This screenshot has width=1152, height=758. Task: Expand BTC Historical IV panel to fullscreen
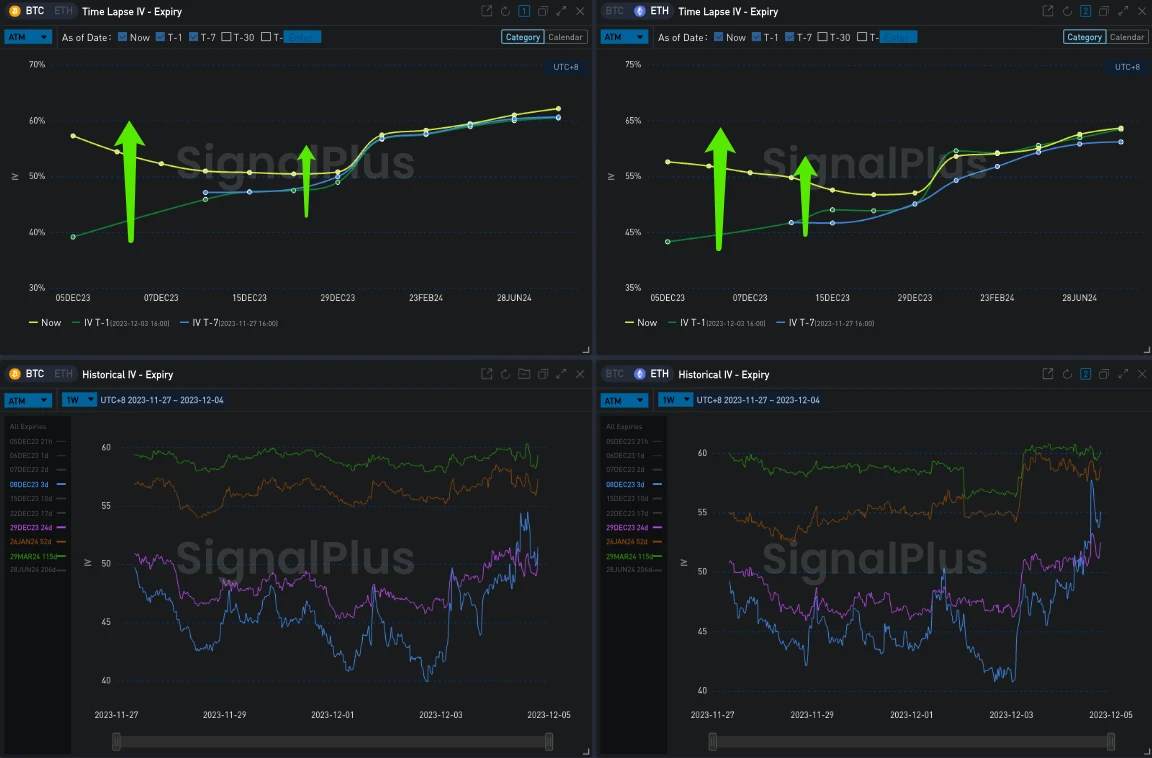point(561,374)
